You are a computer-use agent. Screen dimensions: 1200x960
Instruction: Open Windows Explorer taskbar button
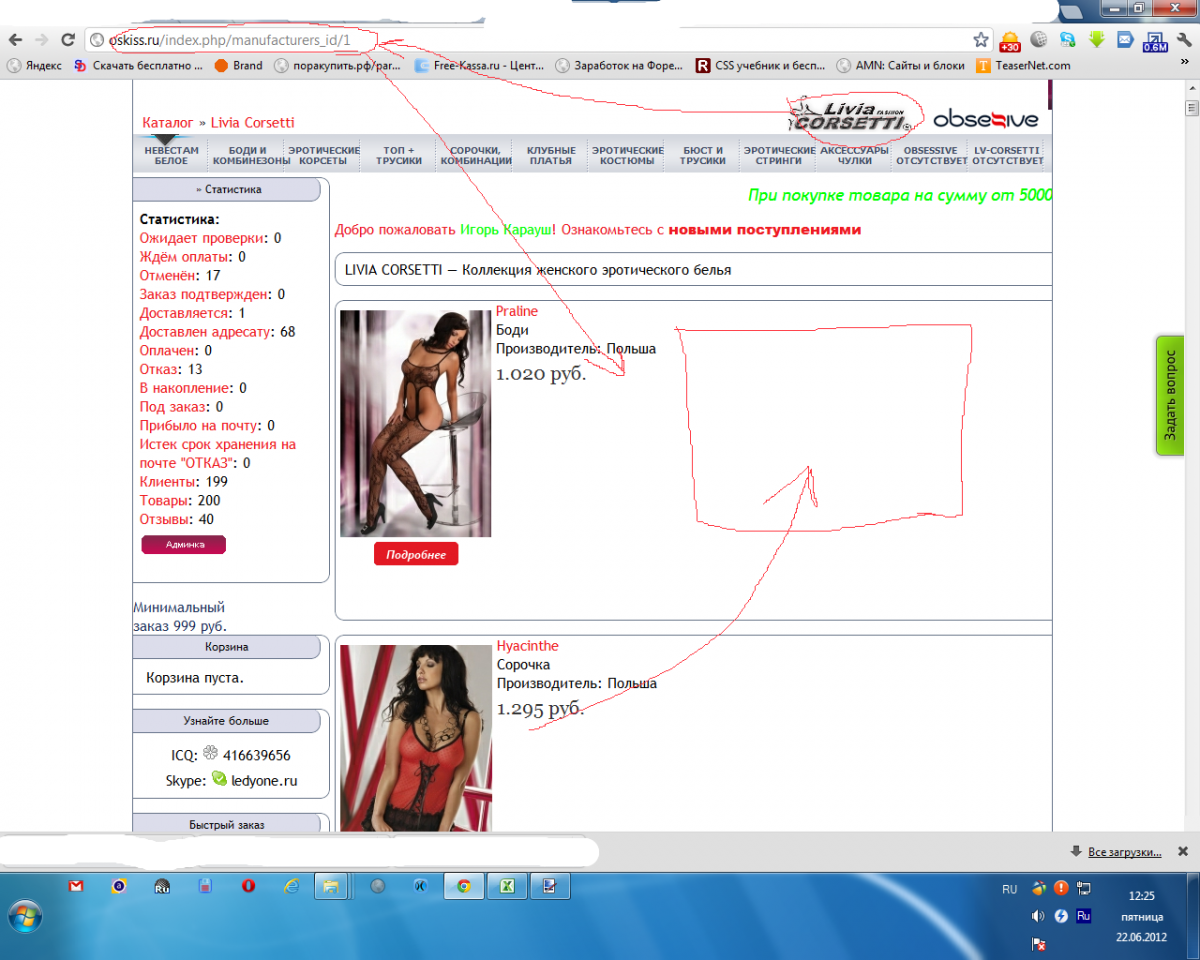pyautogui.click(x=330, y=886)
